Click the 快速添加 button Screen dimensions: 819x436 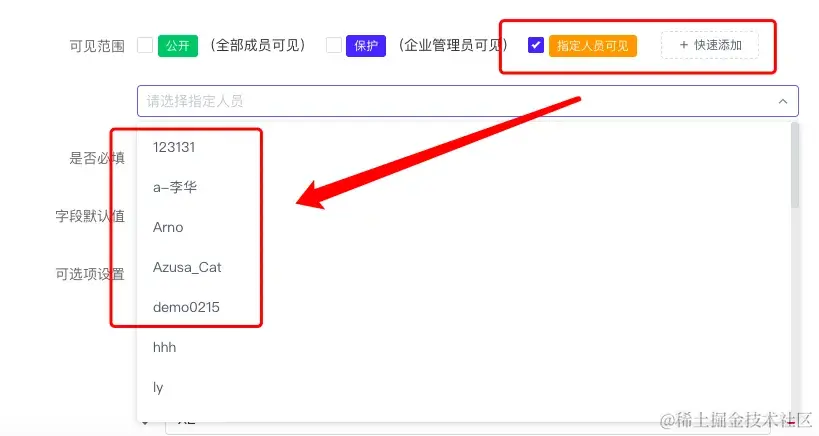click(x=710, y=45)
